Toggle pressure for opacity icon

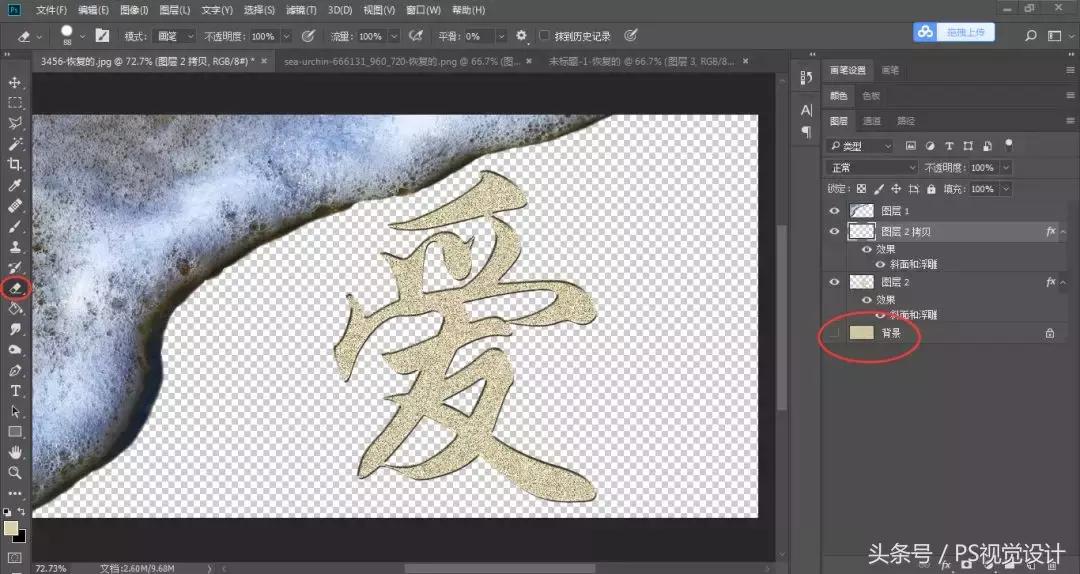tap(308, 36)
